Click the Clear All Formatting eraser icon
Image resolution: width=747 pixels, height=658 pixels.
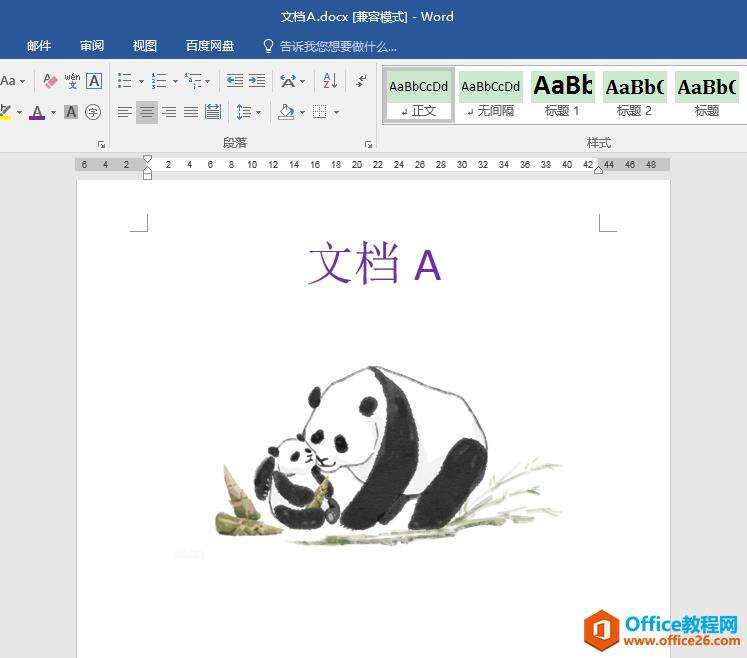pos(50,81)
